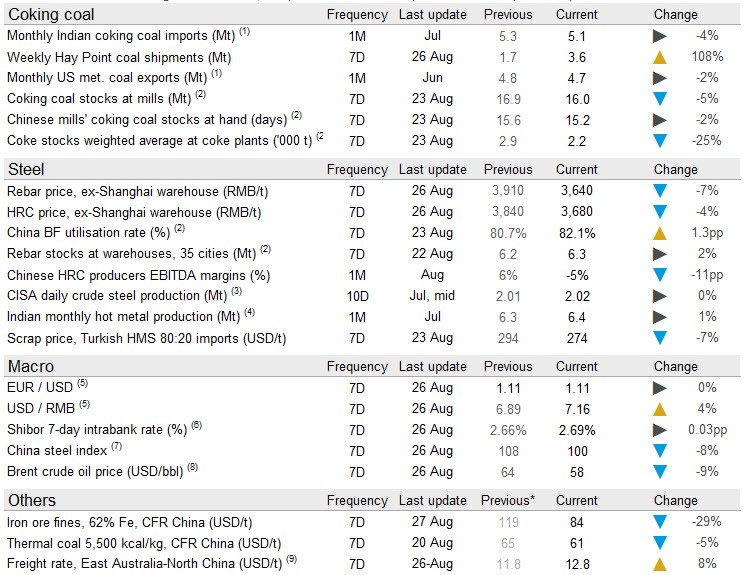Click the orange up arrow for USD / RMB
The width and height of the screenshot is (744, 575).
659,409
